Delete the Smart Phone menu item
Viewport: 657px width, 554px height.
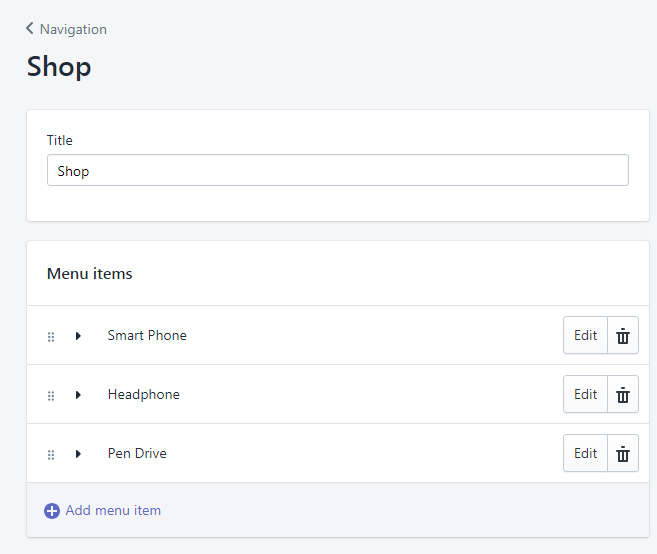623,335
